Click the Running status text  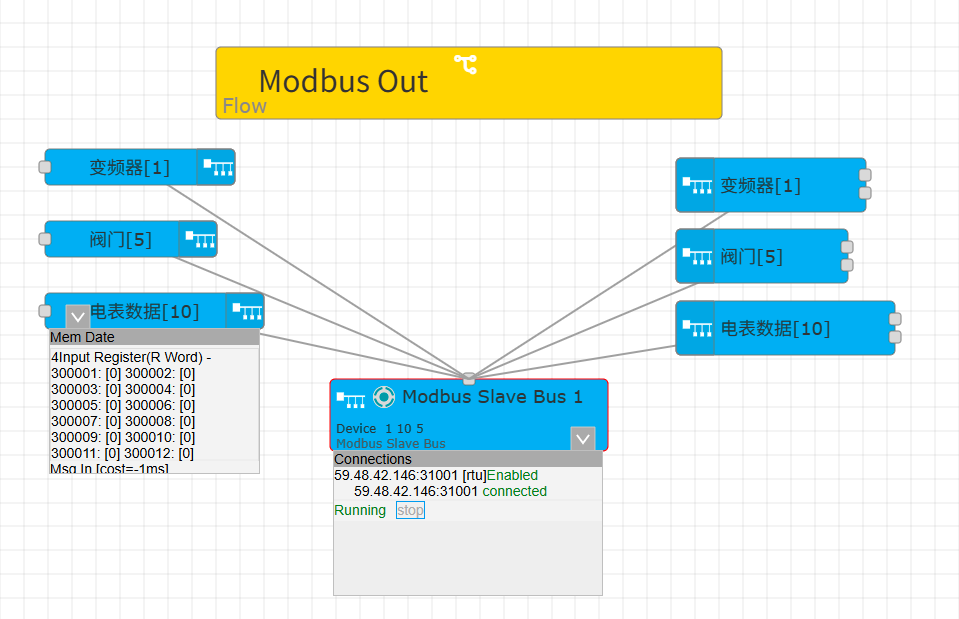[360, 510]
